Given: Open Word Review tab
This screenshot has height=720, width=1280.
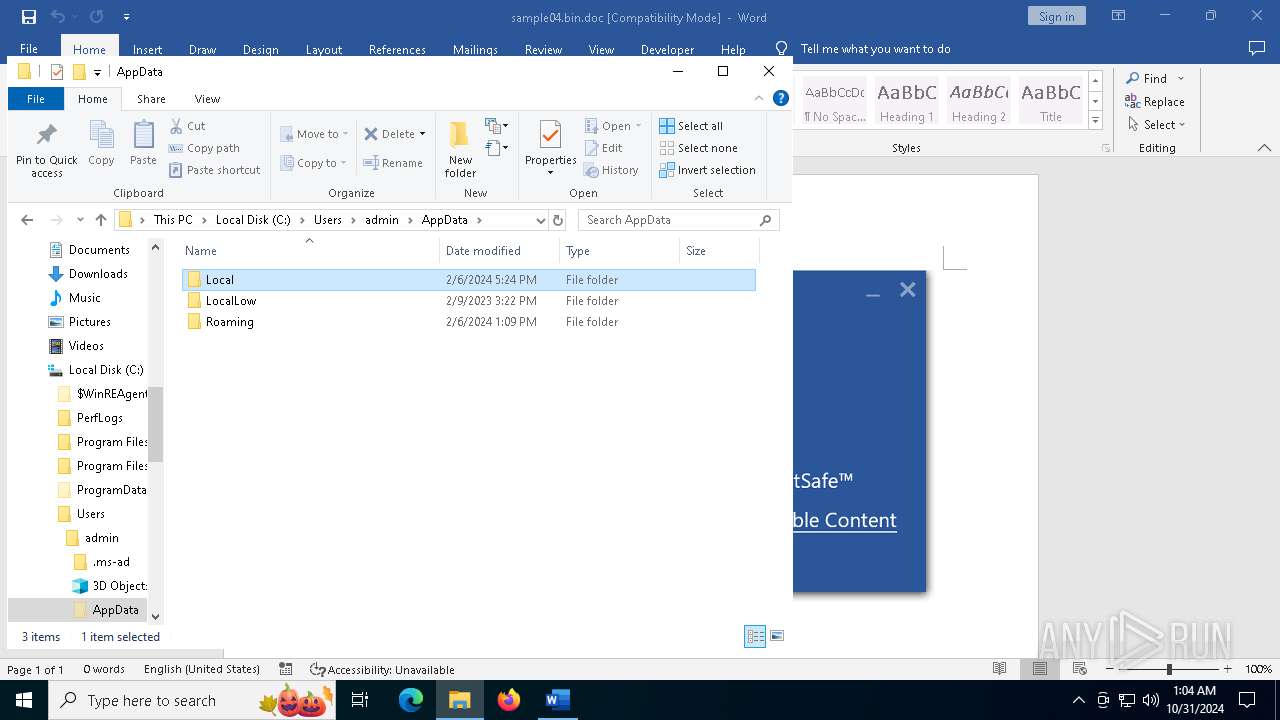Looking at the screenshot, I should coord(543,49).
